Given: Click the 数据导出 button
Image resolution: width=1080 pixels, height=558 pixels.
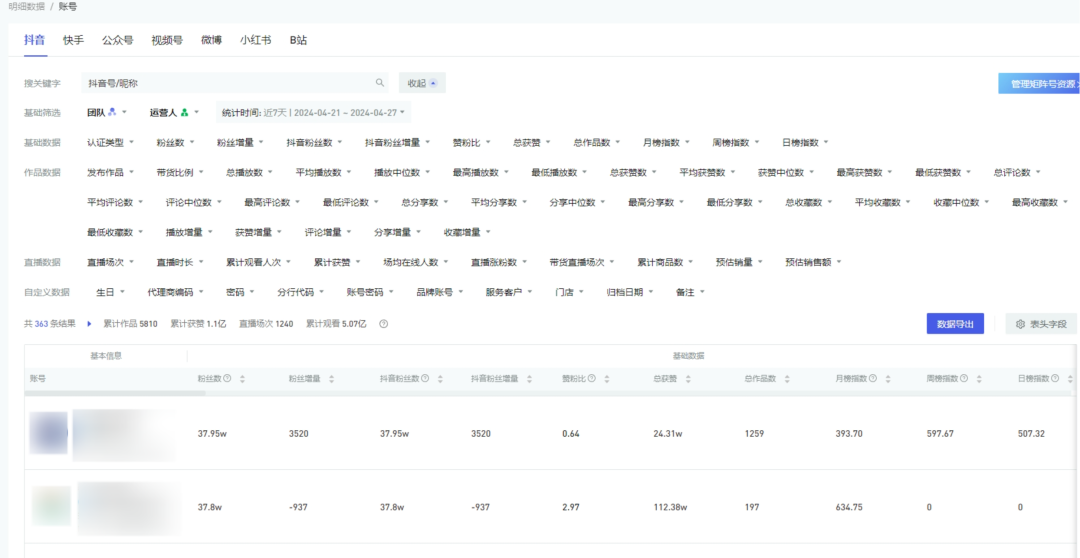Looking at the screenshot, I should tap(954, 324).
